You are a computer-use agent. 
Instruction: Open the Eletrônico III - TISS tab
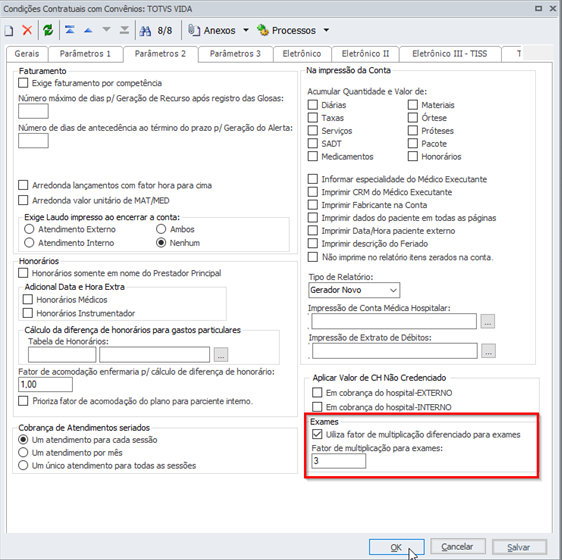click(449, 54)
